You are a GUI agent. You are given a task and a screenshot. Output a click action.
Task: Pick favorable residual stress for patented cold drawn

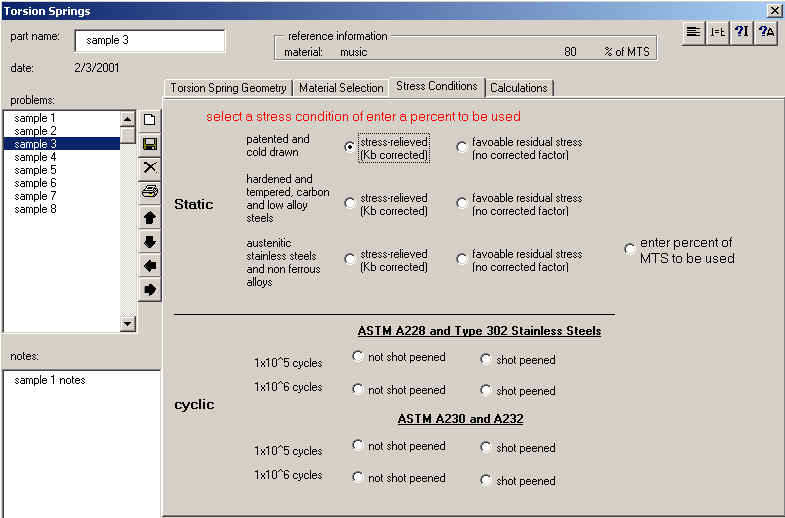(x=462, y=147)
